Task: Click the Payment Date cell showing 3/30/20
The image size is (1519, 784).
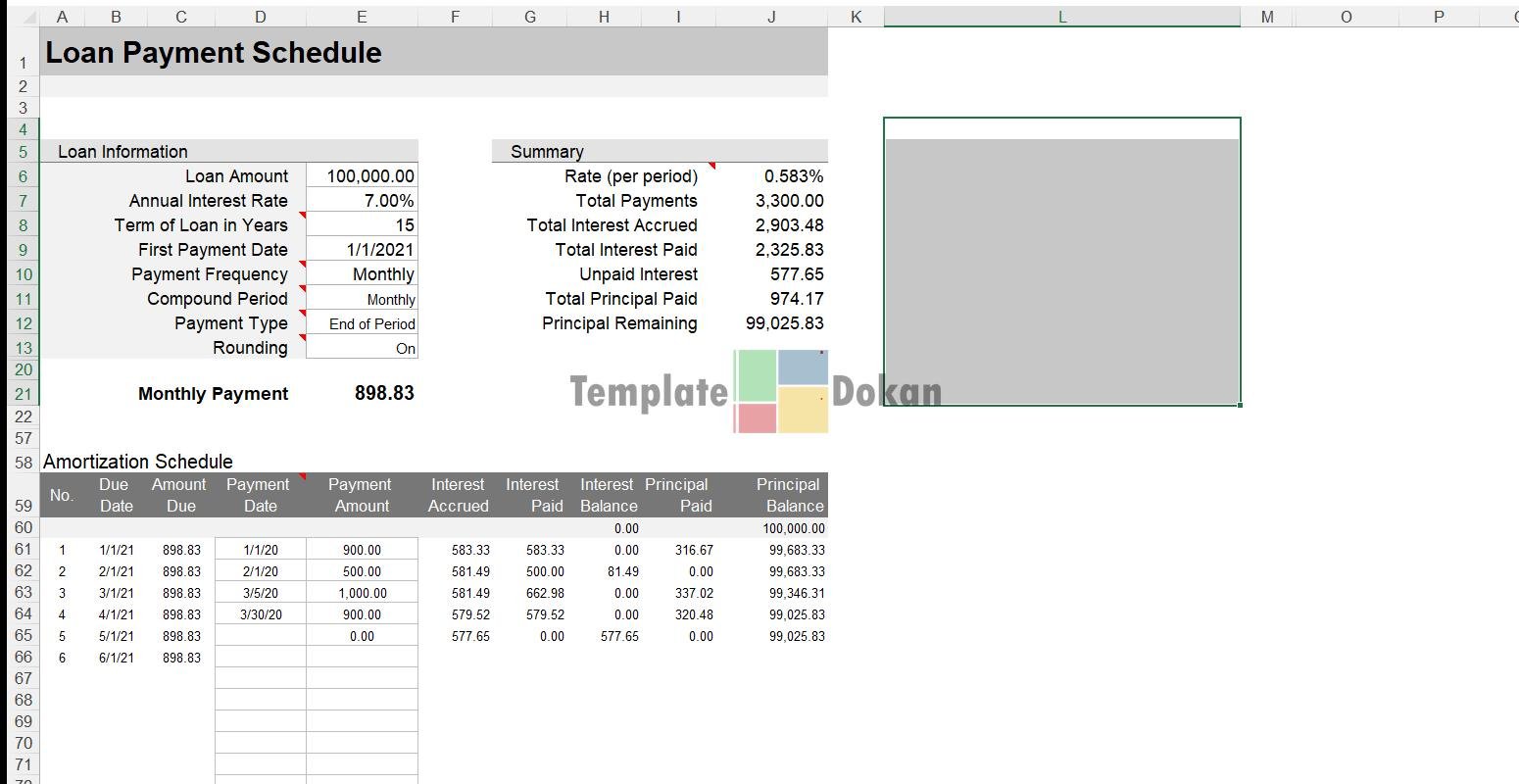Action: [x=260, y=614]
